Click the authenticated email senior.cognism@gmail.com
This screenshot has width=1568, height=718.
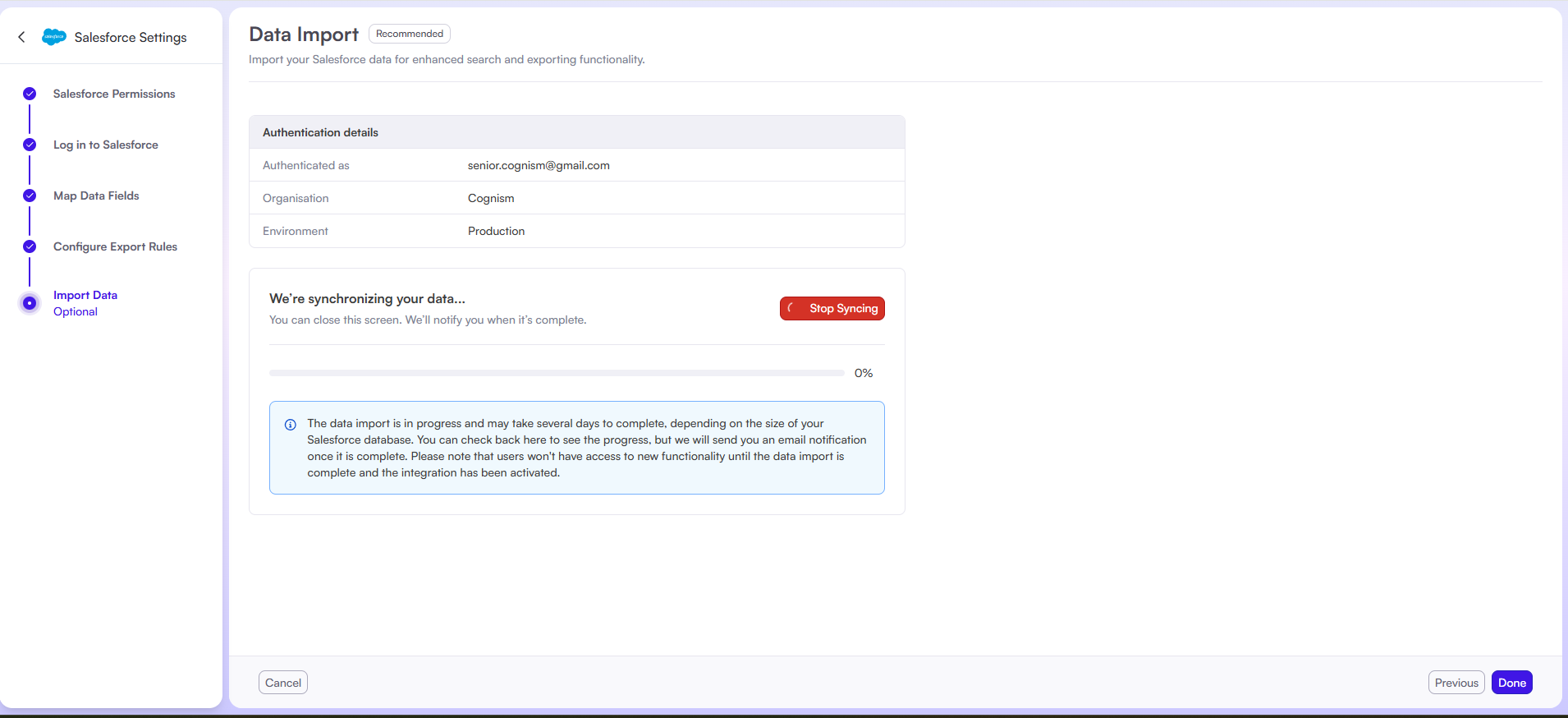(x=539, y=165)
